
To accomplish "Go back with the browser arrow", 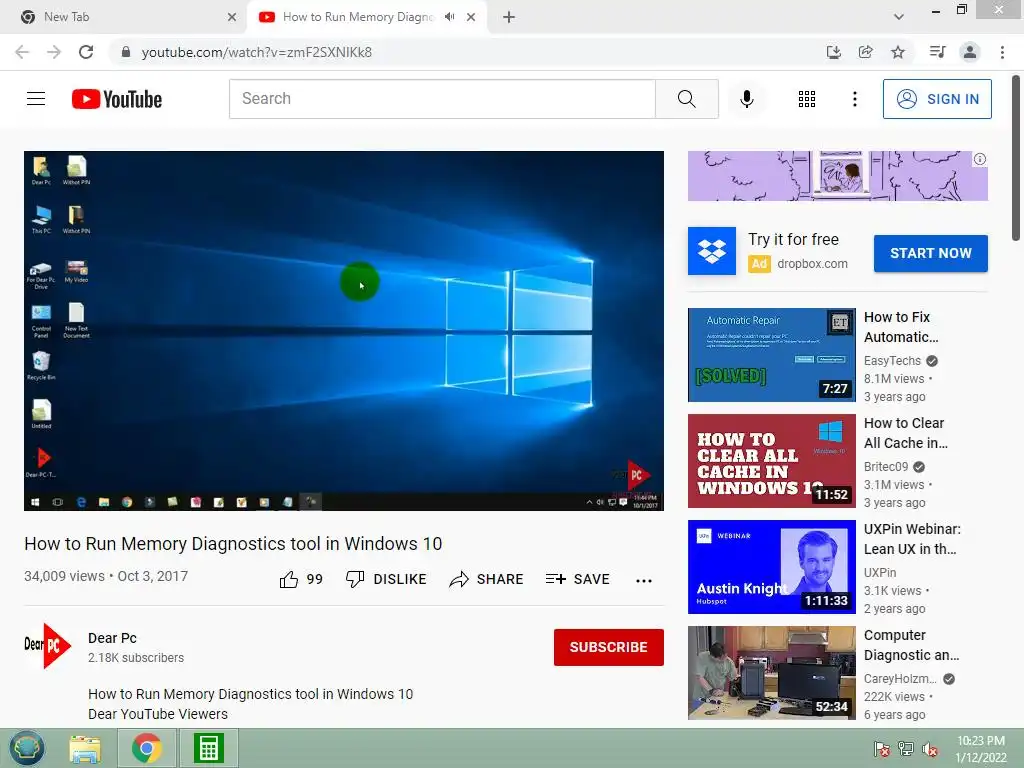I will [22, 52].
